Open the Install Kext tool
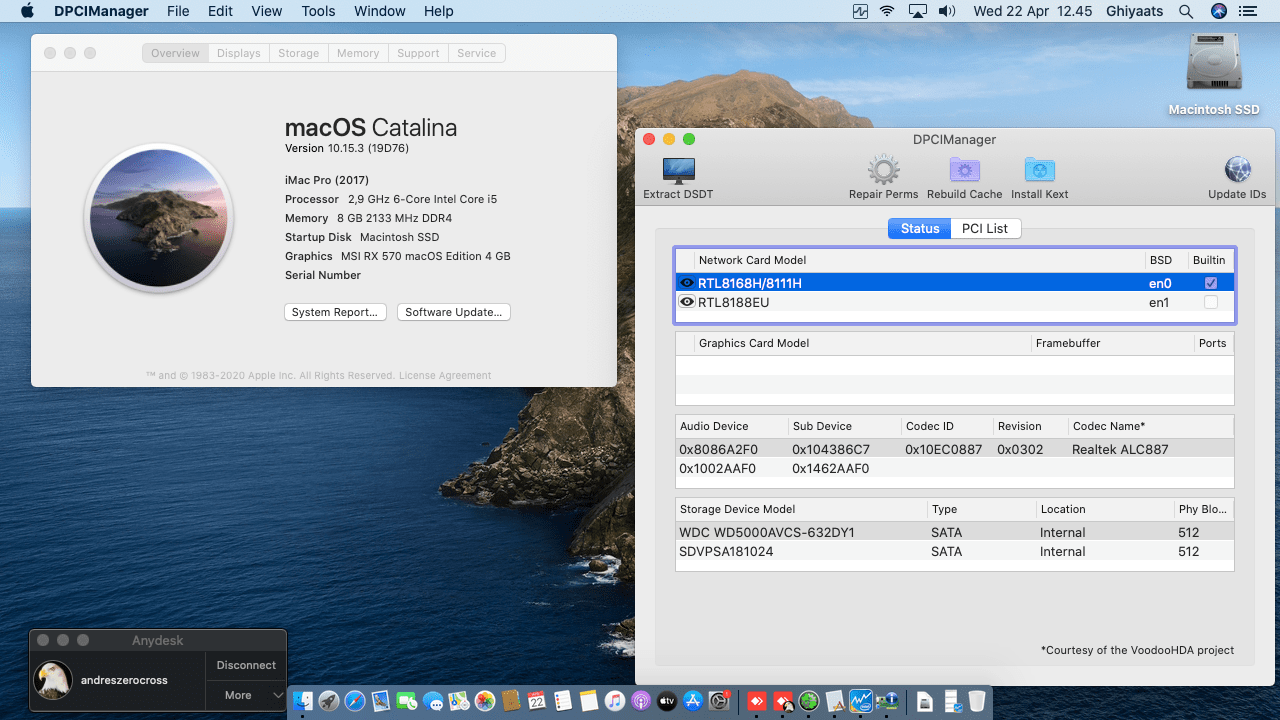 coord(1040,171)
